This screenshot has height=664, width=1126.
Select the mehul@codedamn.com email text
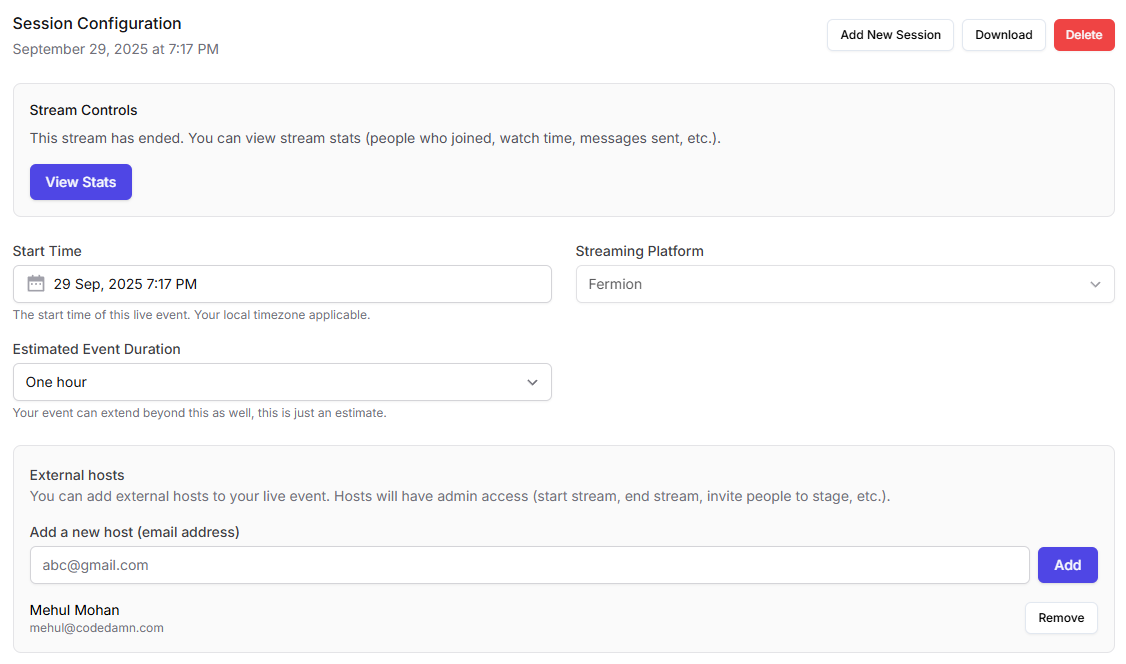click(x=96, y=628)
